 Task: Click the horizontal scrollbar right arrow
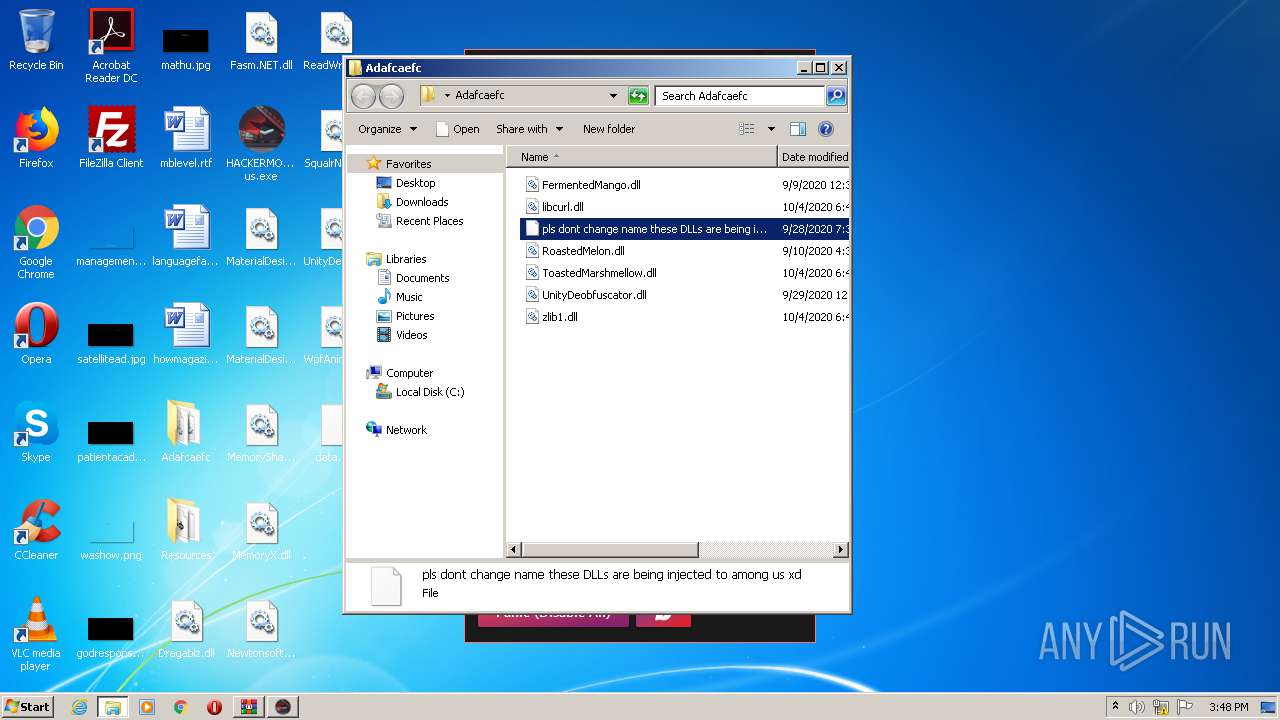[841, 549]
